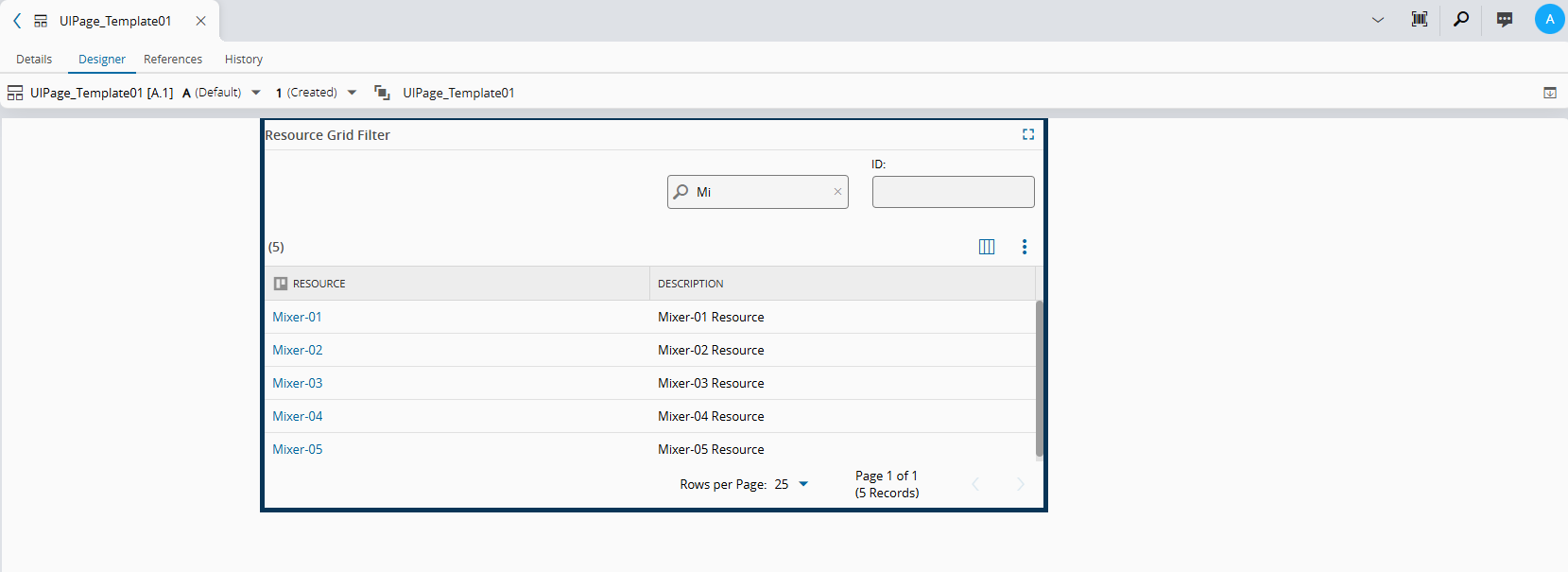Click the resource icon in RESOURCE header
The width and height of the screenshot is (1568, 572).
click(x=281, y=284)
